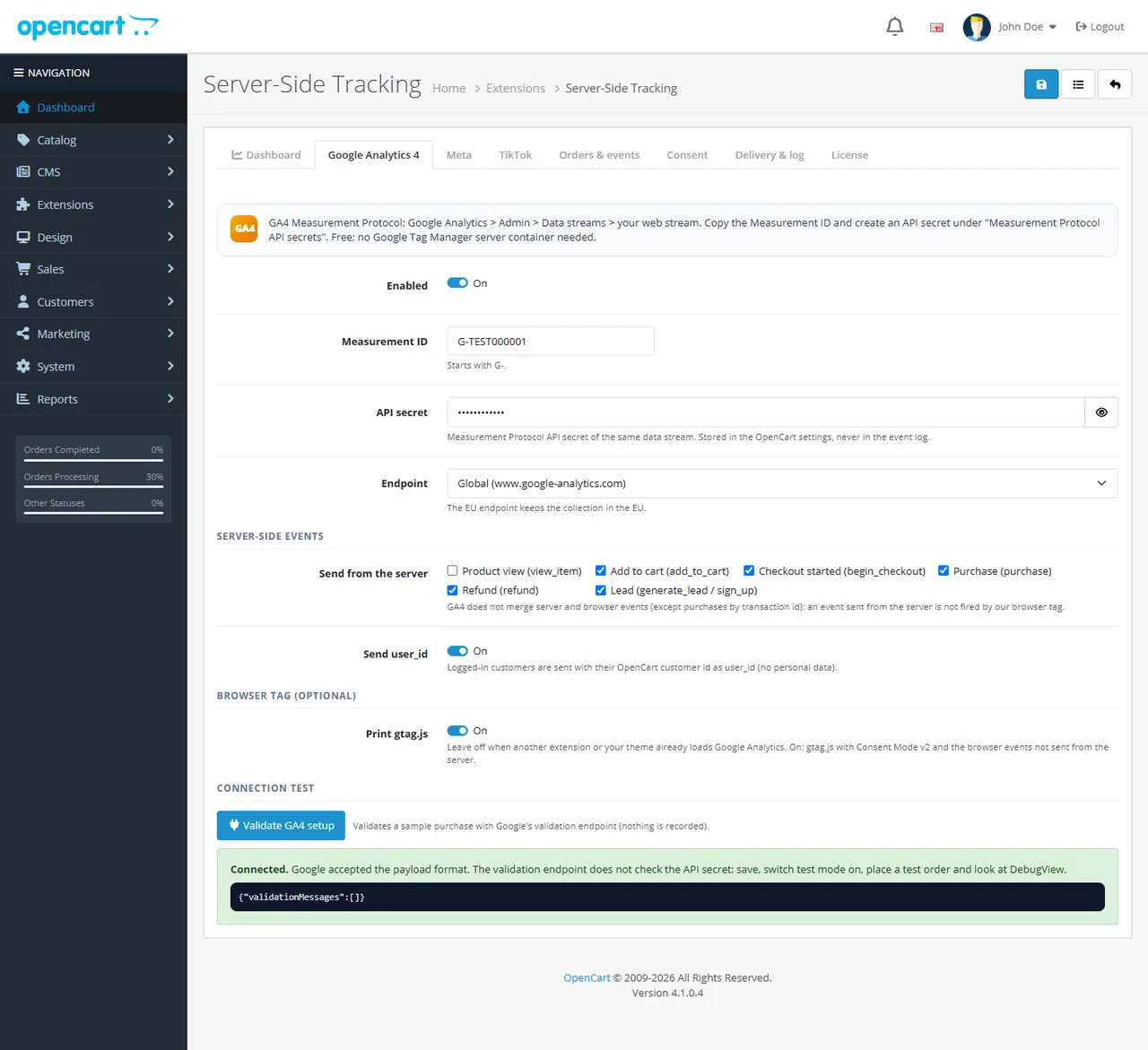Click the Validate GA4 setup button
Viewport: 1148px width, 1050px height.
281,826
